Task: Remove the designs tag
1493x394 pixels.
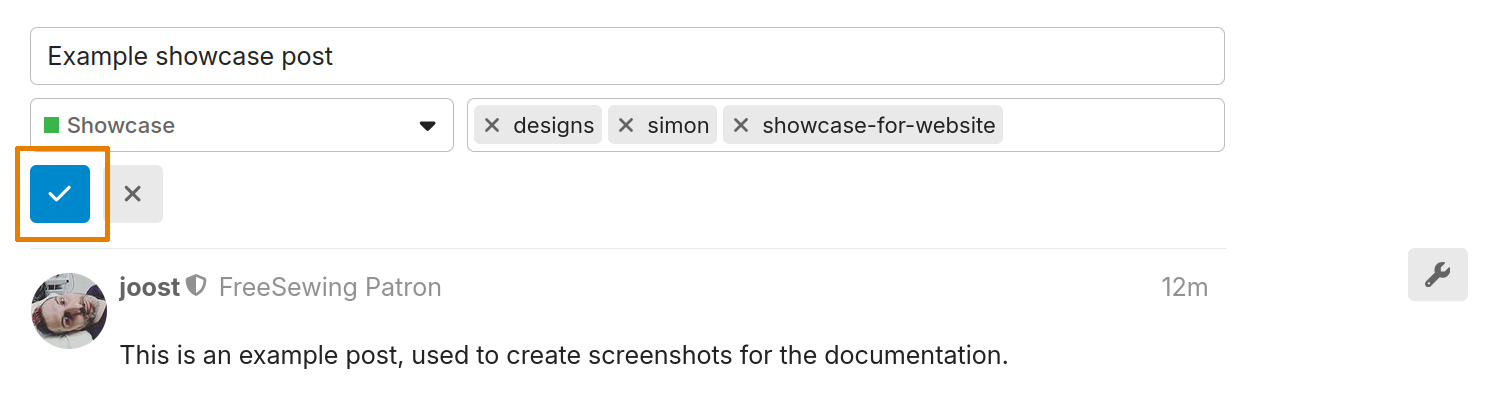Action: pyautogui.click(x=491, y=125)
